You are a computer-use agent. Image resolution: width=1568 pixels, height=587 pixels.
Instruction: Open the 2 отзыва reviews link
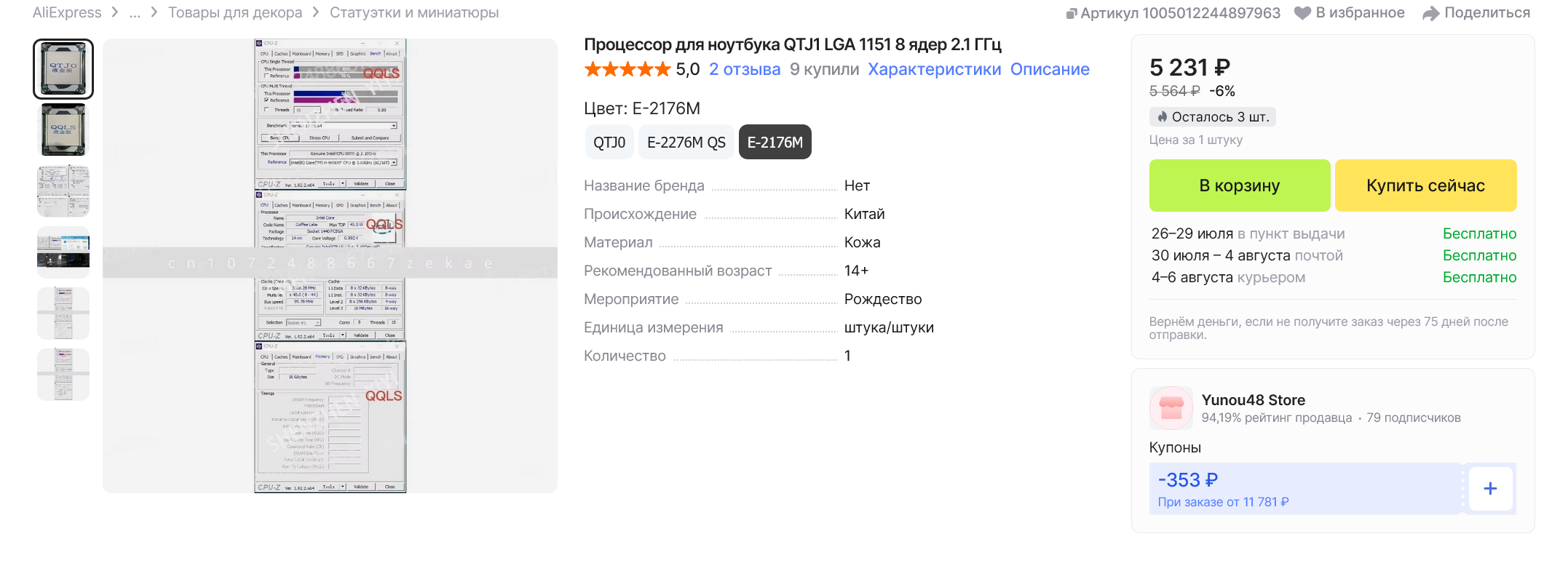[745, 69]
